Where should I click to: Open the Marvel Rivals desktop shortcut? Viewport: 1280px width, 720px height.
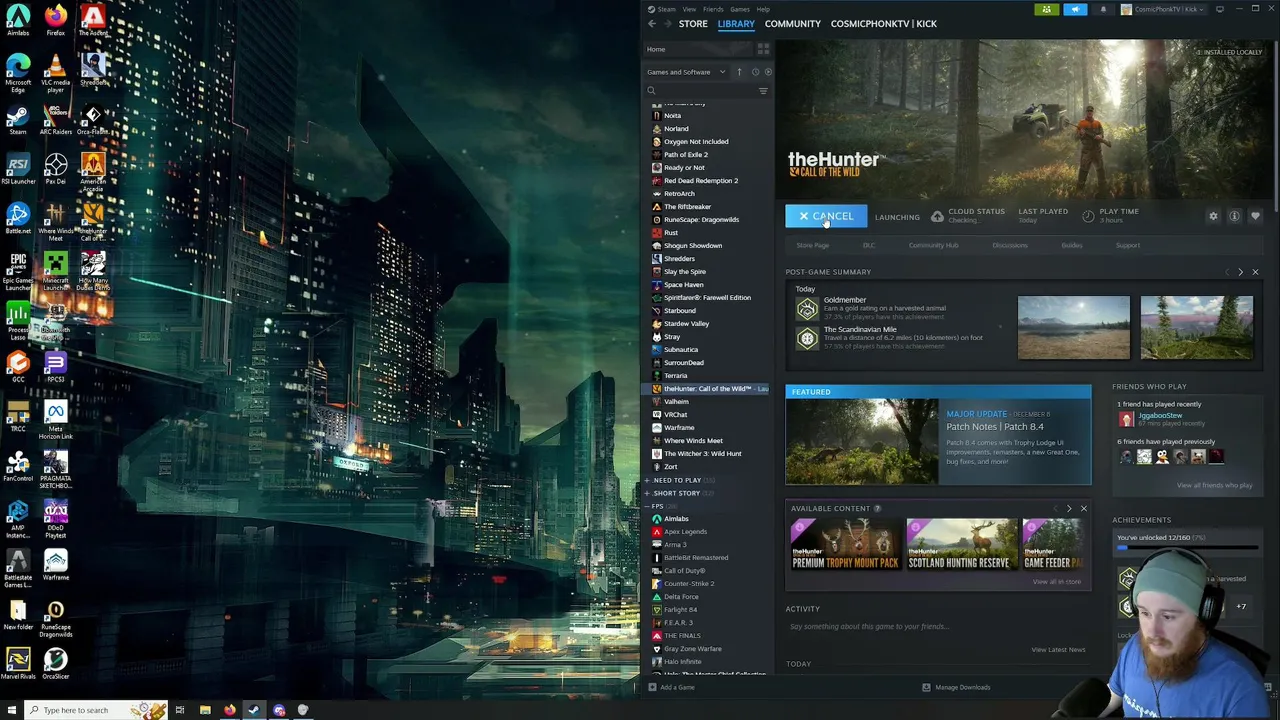18,664
